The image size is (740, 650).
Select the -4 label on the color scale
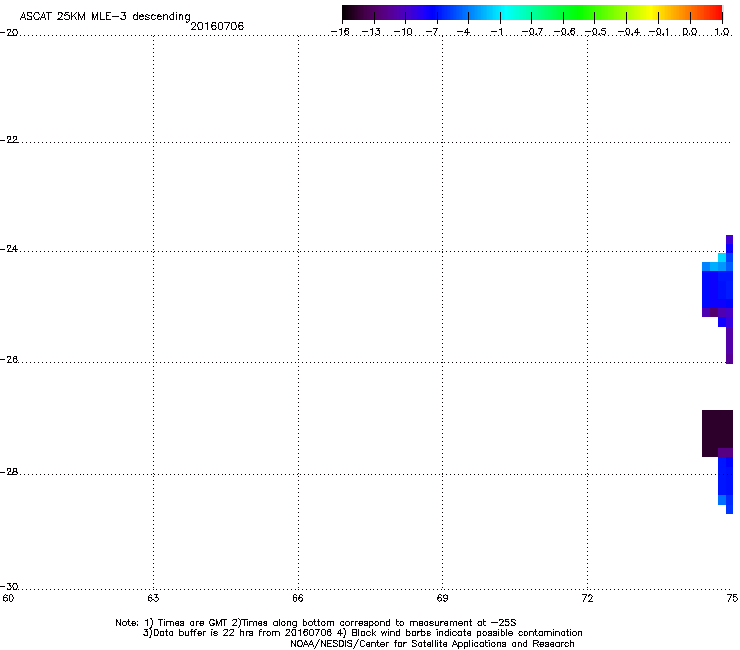click(464, 32)
